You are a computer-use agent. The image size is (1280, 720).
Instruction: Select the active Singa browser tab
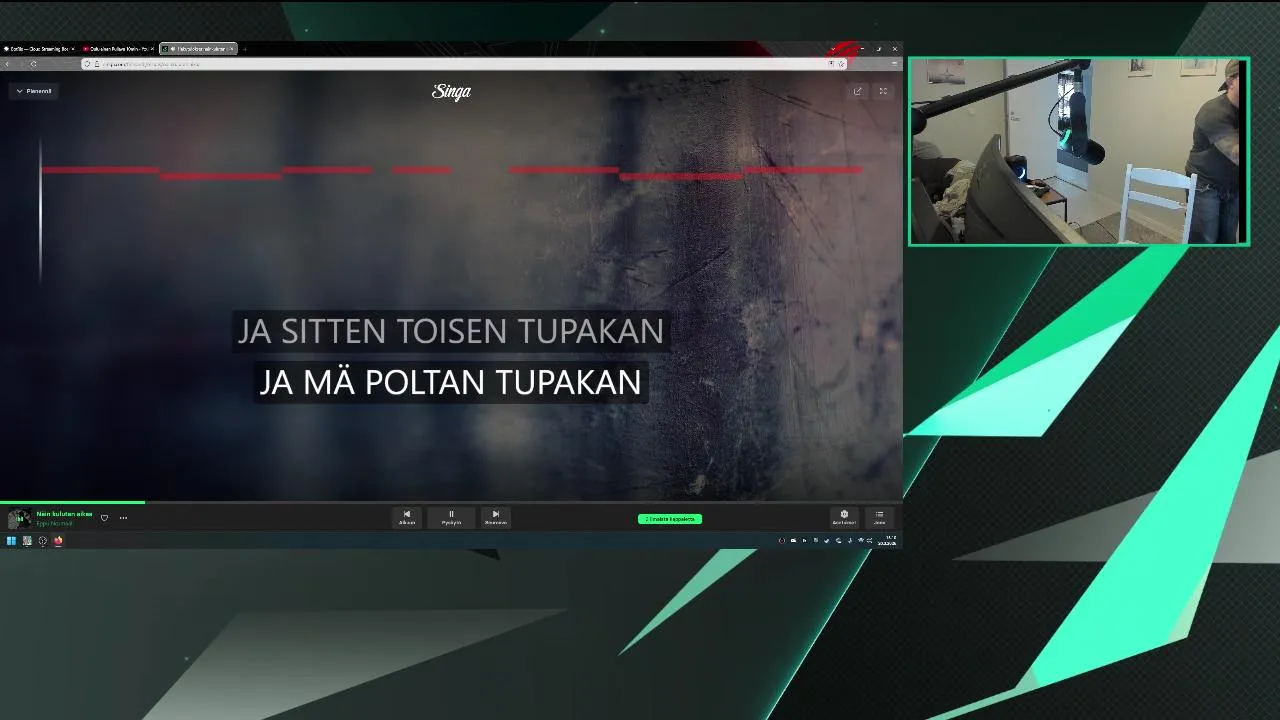tap(197, 48)
